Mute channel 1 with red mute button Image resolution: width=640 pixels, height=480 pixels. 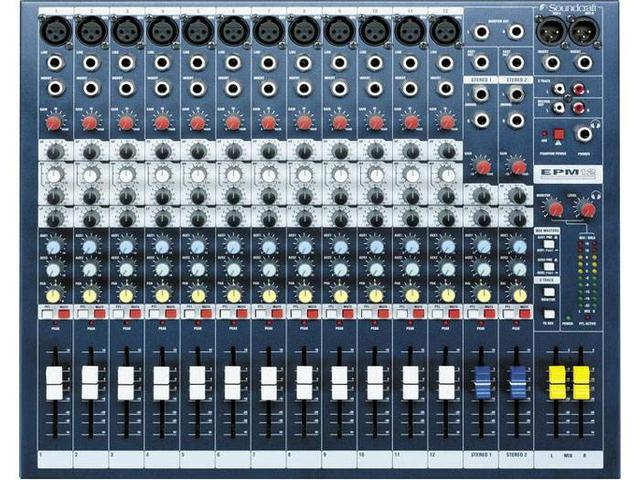63,314
